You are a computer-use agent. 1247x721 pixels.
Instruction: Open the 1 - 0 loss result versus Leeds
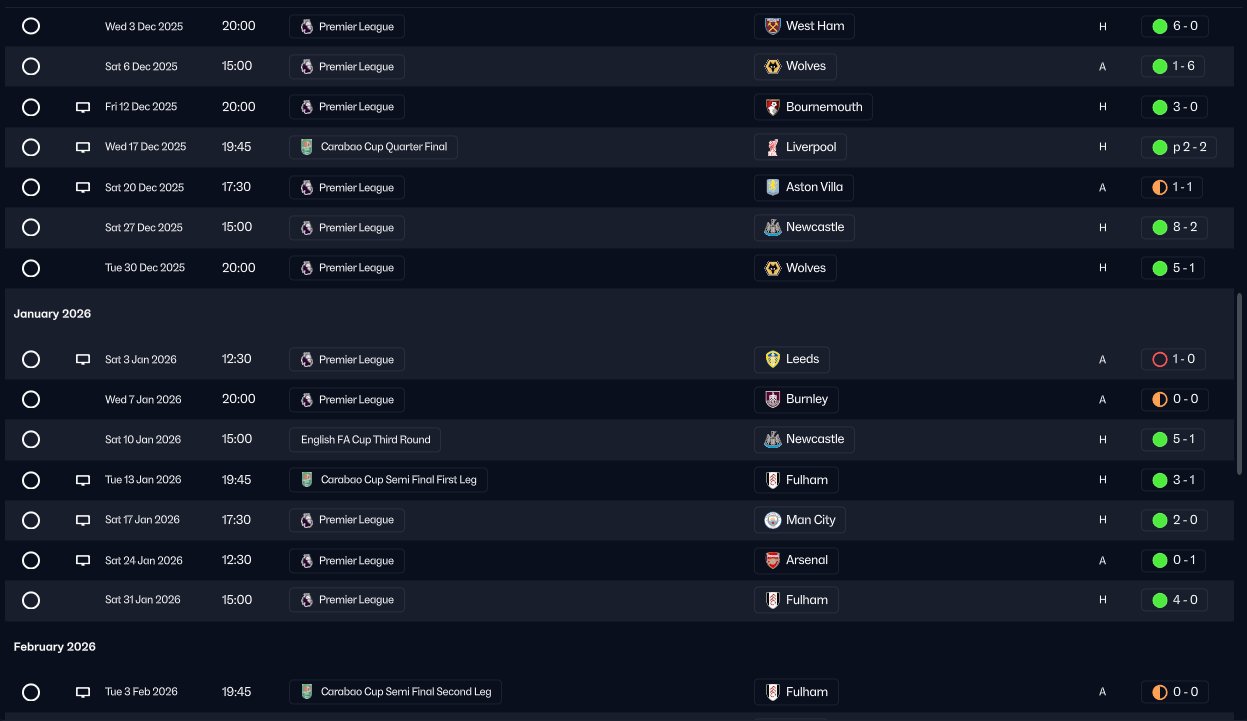pos(1173,359)
